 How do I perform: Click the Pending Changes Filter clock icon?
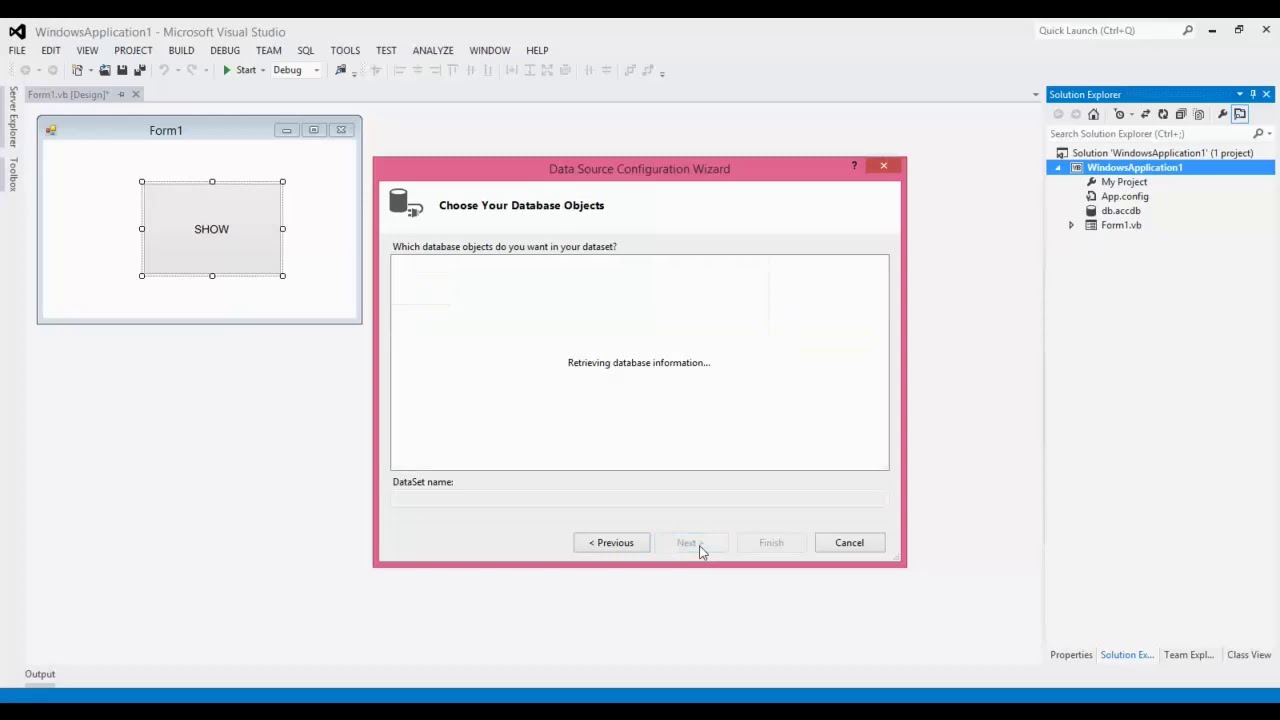pyautogui.click(x=1120, y=114)
